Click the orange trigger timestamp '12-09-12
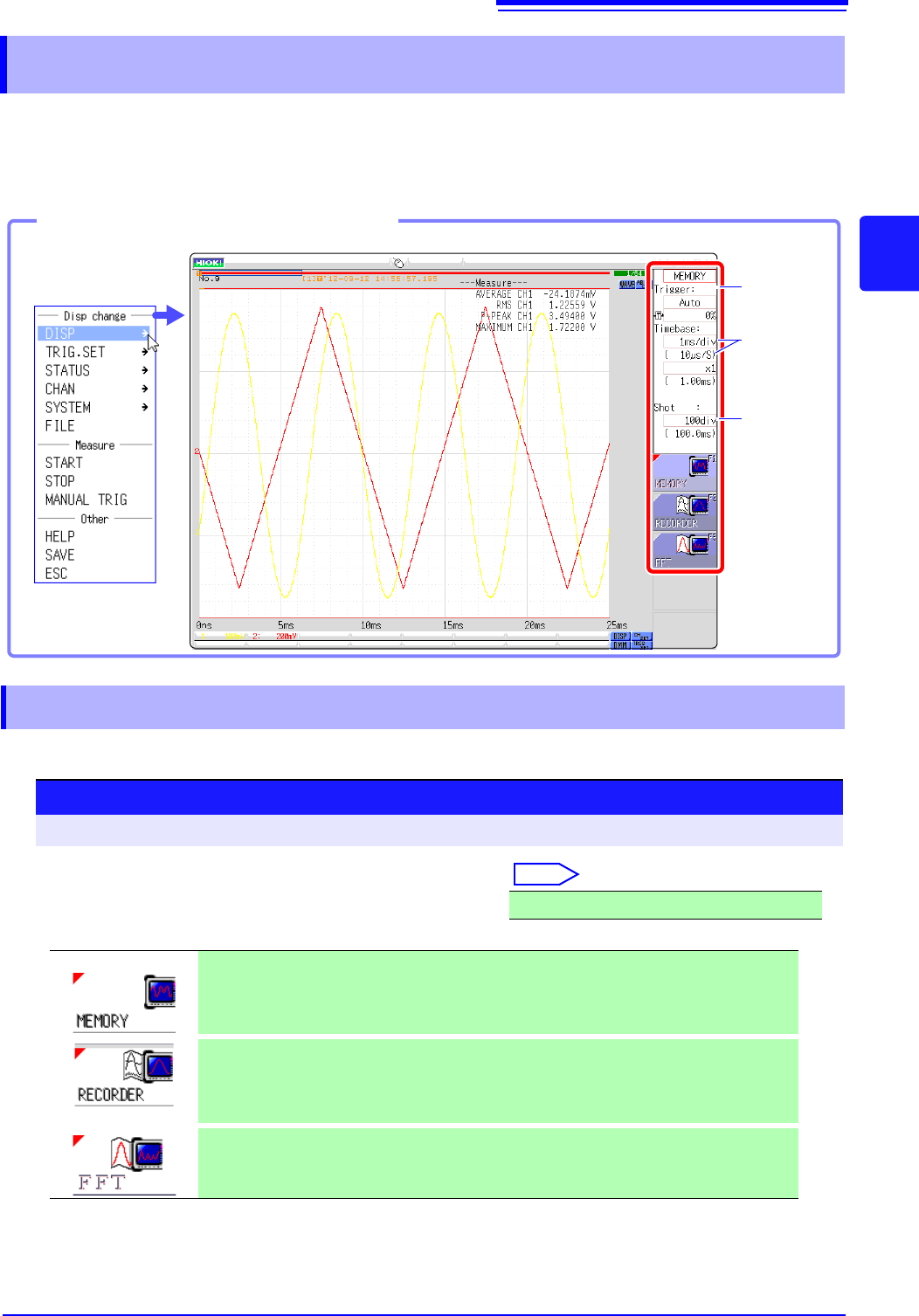The height and width of the screenshot is (1316, 919). coord(370,279)
